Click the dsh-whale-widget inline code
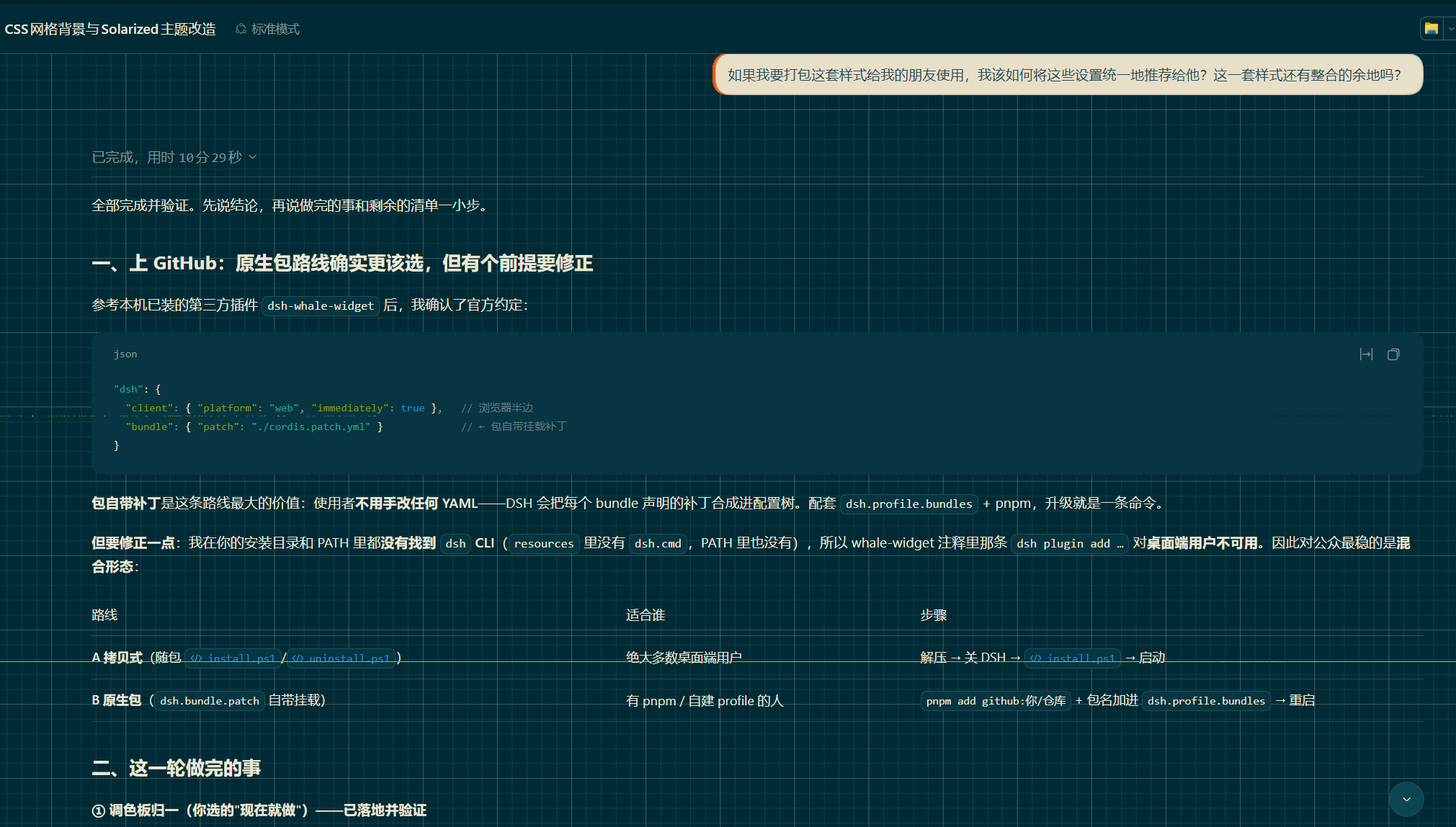The image size is (1456, 827). tap(321, 305)
